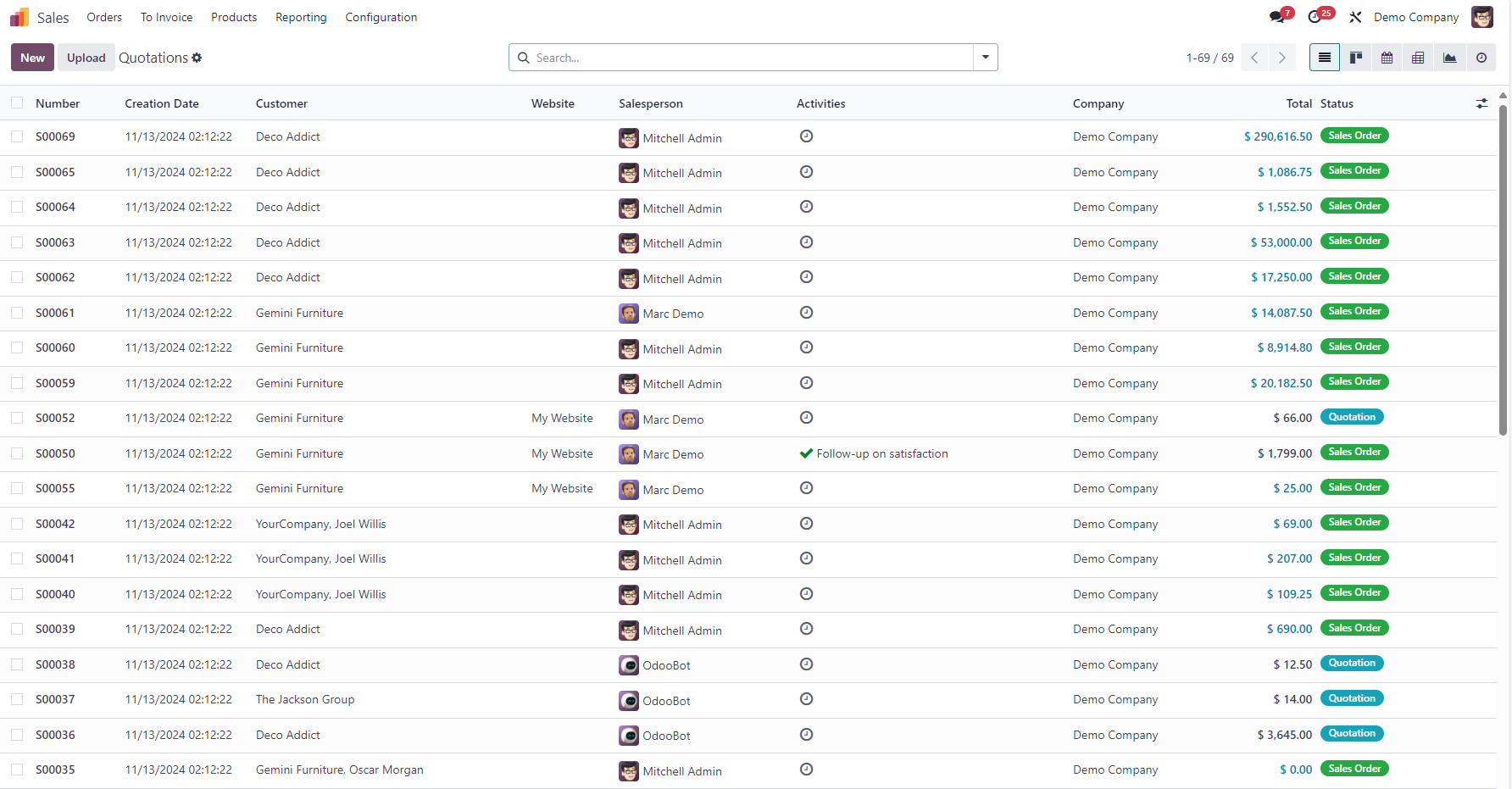Click My Website cell on S00055
This screenshot has width=1512, height=789.
coord(562,488)
